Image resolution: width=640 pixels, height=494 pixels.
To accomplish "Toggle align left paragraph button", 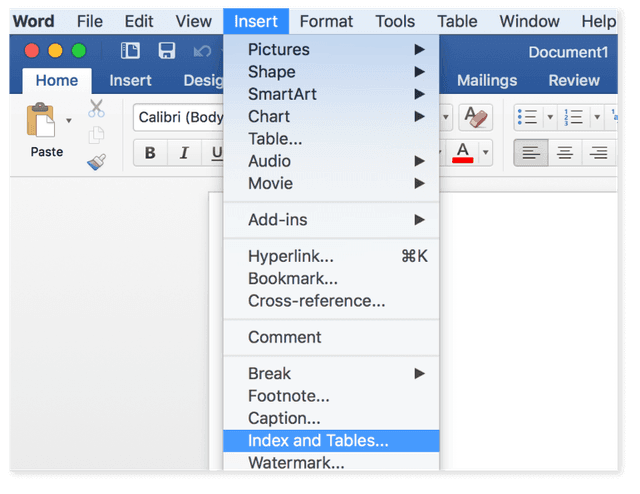I will tap(531, 153).
